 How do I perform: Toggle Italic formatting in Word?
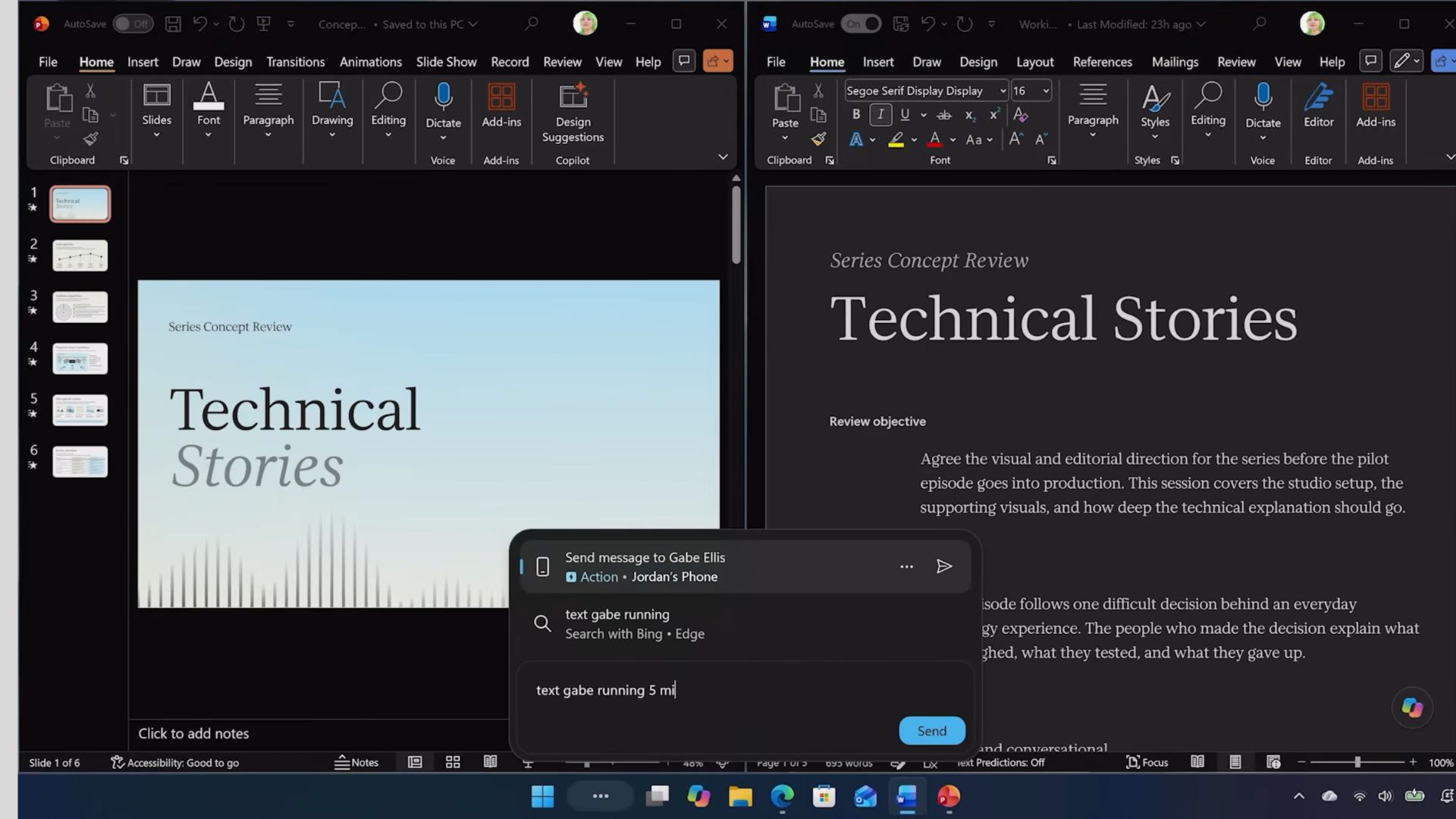point(880,115)
